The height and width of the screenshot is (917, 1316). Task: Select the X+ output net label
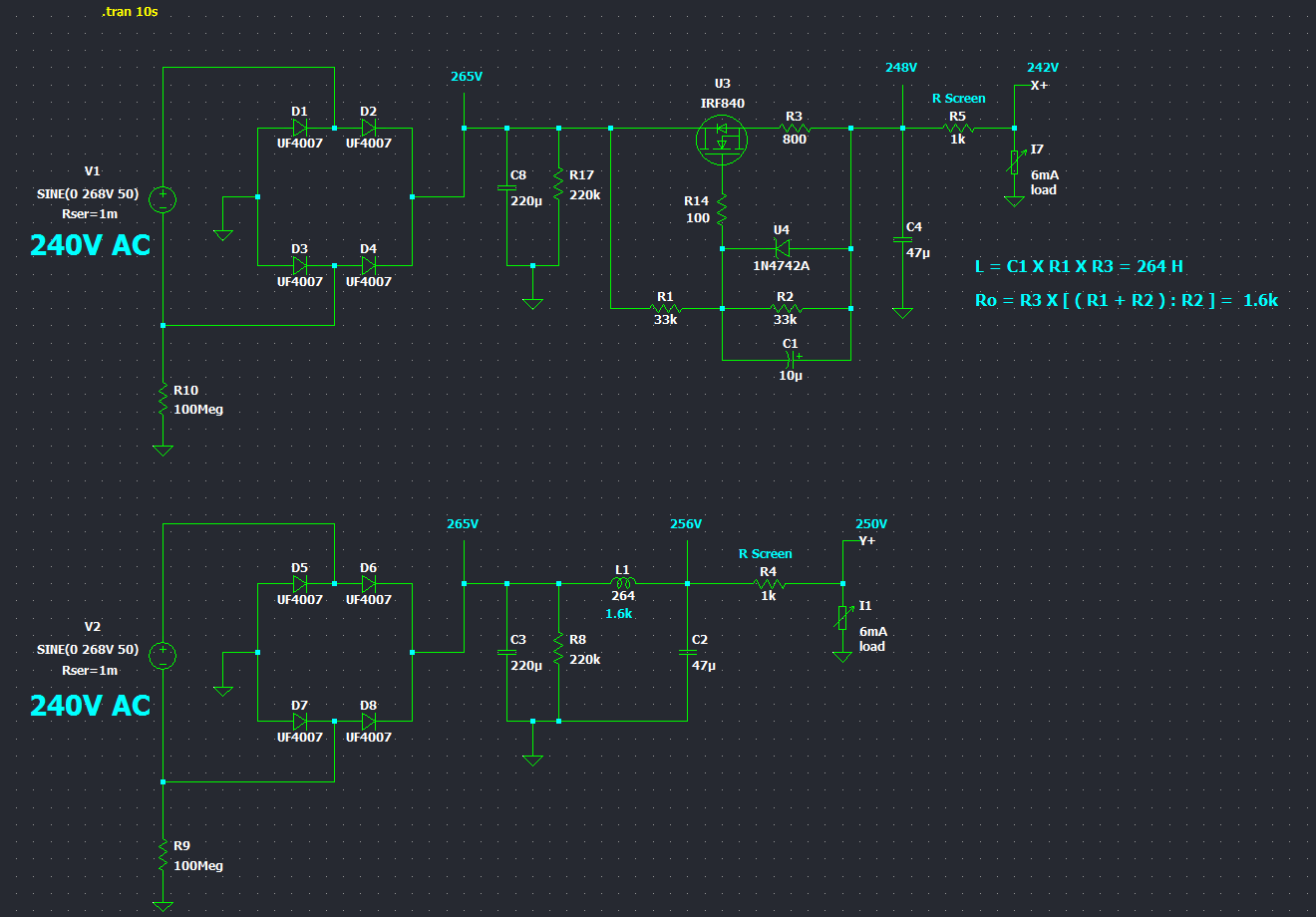click(1039, 86)
